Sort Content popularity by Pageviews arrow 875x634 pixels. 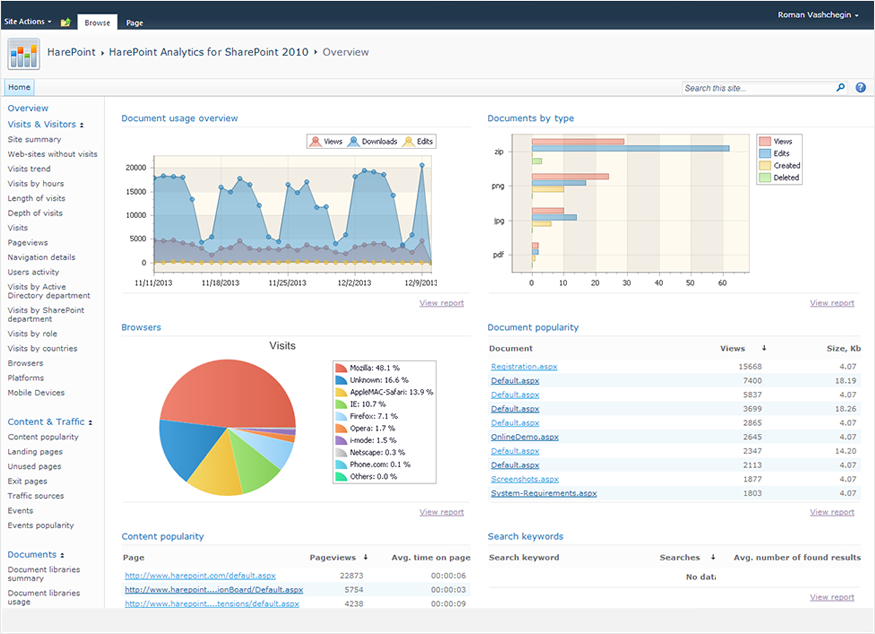coord(365,557)
